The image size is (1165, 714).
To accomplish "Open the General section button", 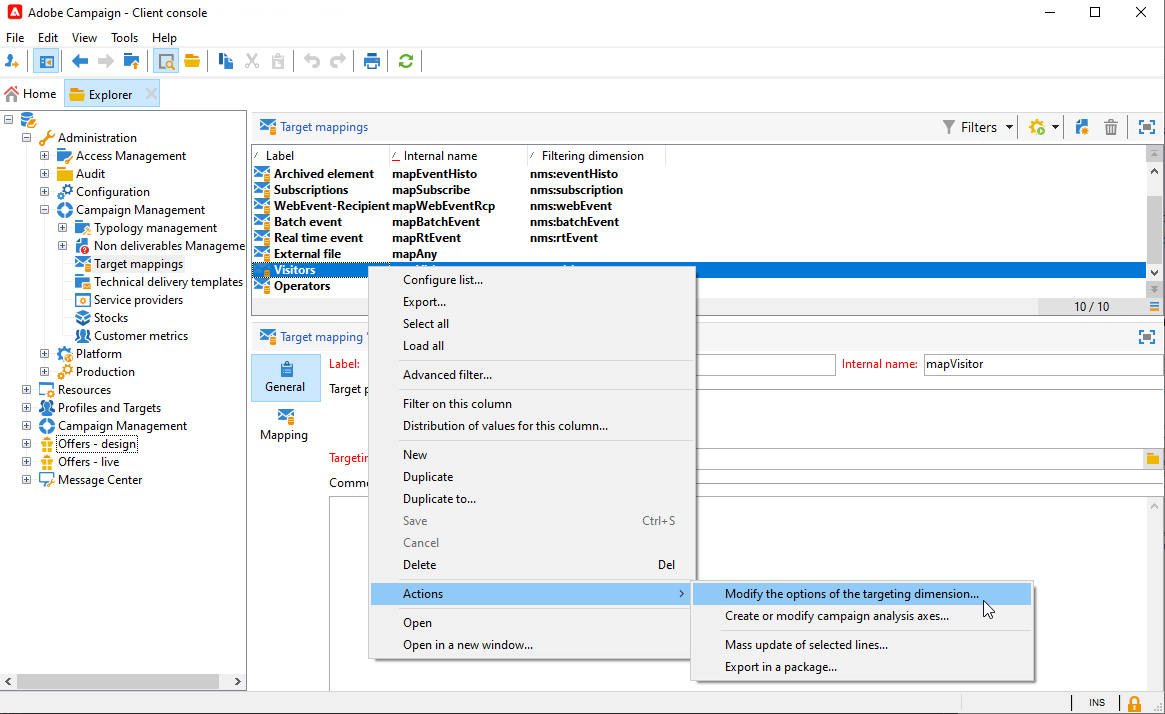I will point(285,377).
